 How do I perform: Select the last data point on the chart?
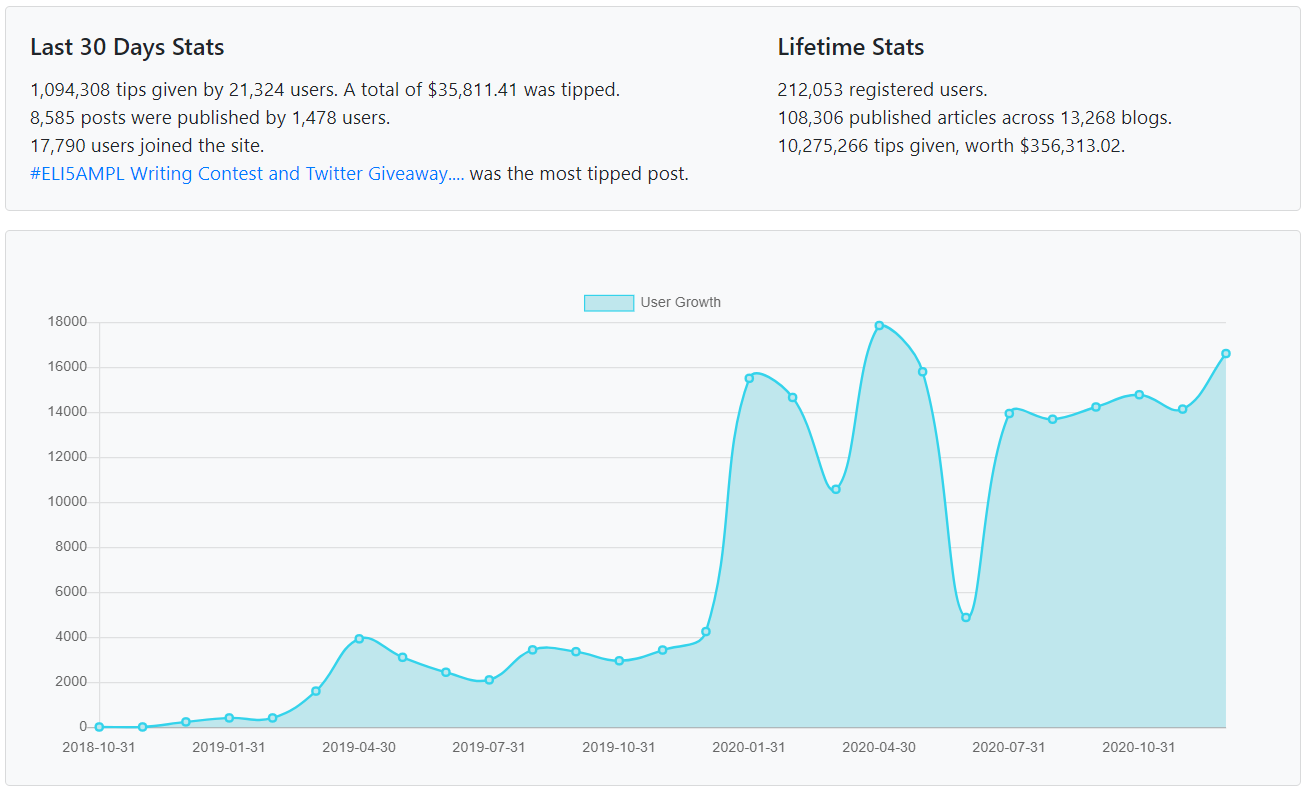(x=1226, y=354)
